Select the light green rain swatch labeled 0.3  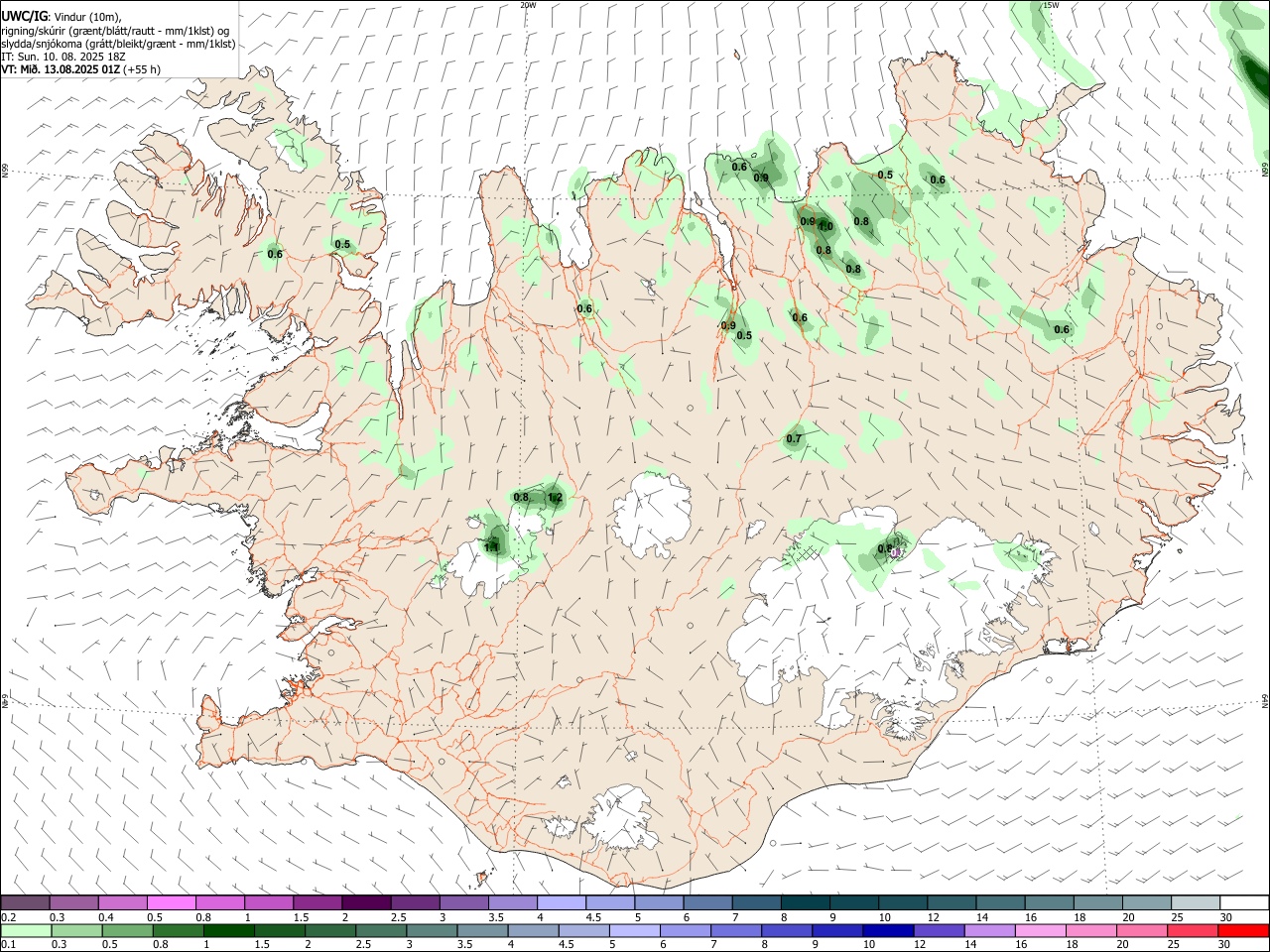75,930
